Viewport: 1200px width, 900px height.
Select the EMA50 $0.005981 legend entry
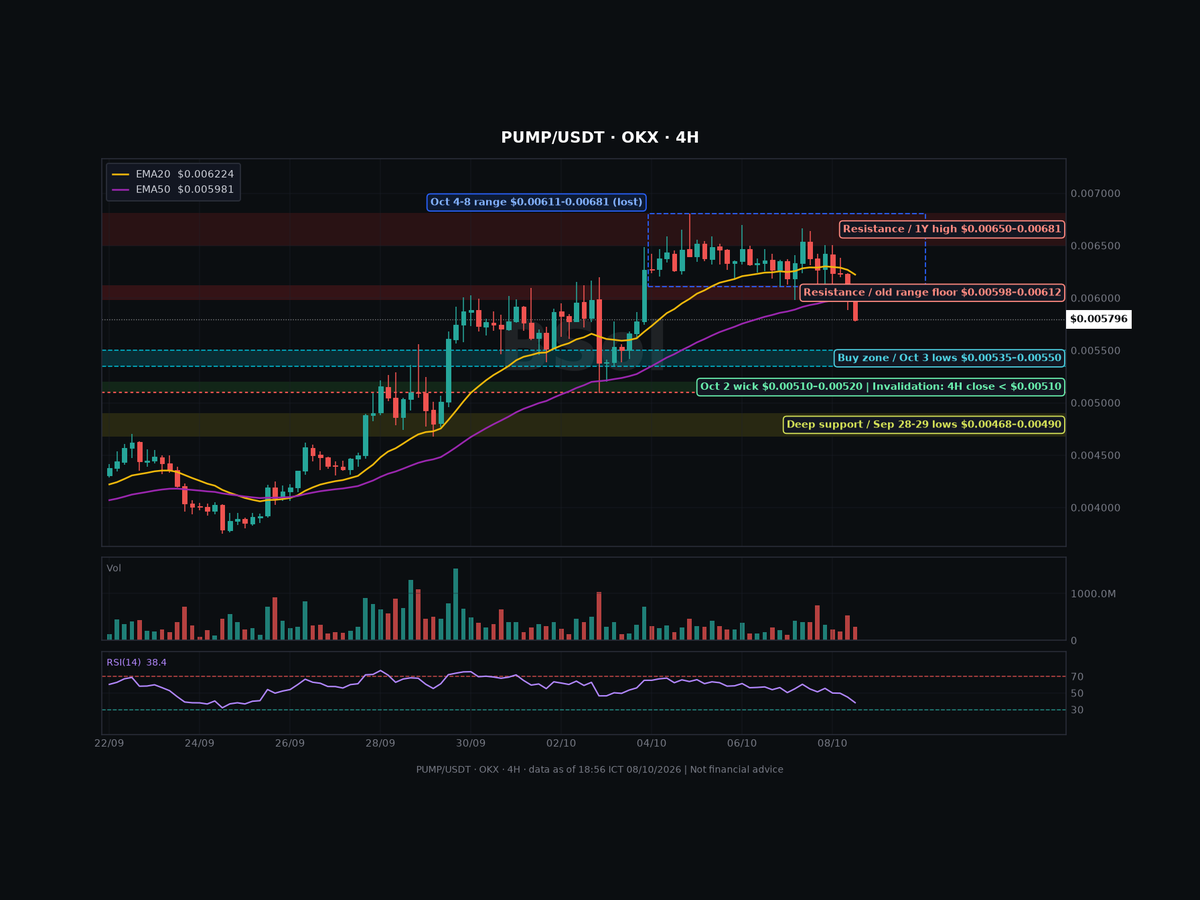171,189
